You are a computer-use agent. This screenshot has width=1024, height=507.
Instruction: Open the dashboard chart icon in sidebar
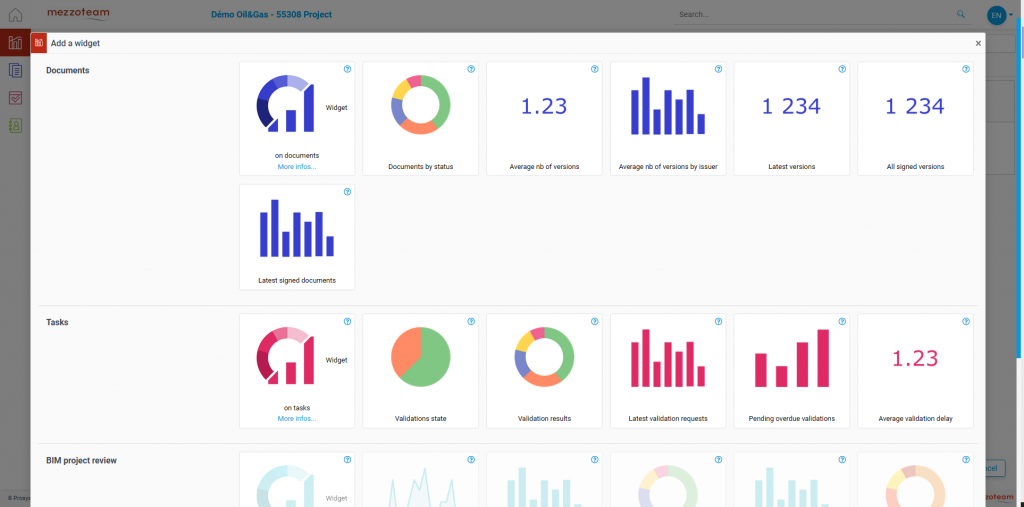click(x=15, y=43)
